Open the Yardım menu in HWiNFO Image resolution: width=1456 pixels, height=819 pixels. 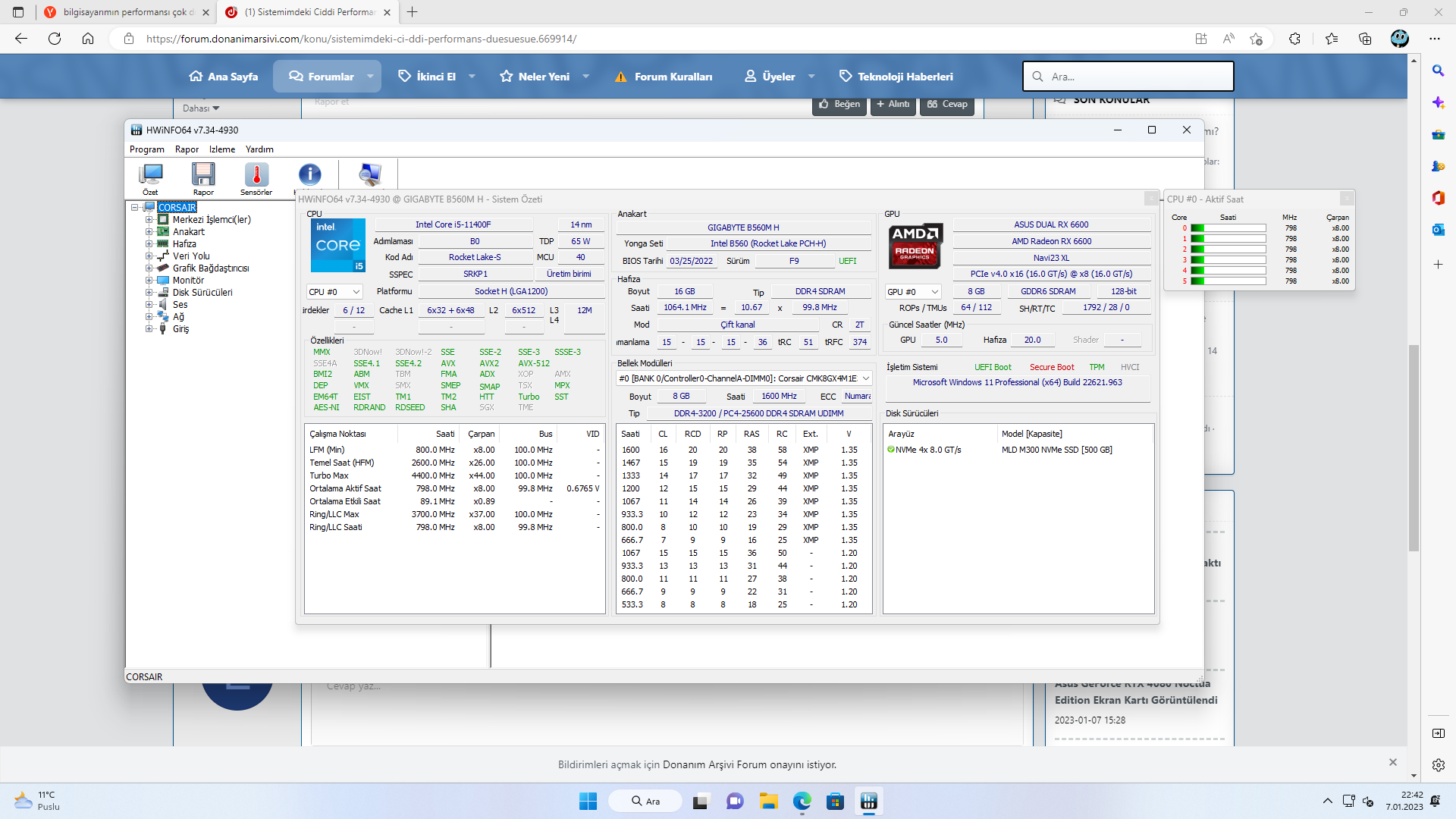pos(259,149)
